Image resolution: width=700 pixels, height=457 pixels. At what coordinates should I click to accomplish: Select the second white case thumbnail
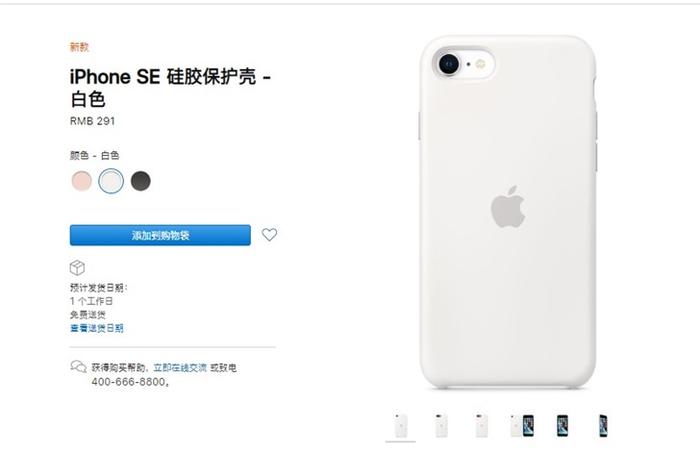point(441,426)
